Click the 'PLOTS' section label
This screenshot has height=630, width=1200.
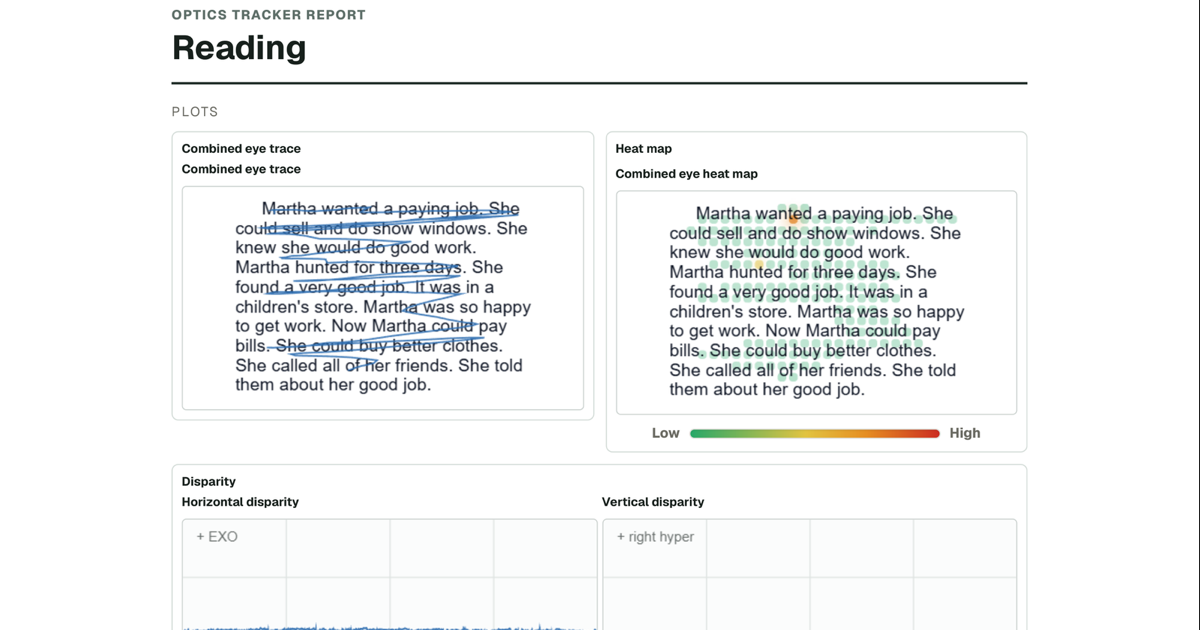[x=195, y=112]
